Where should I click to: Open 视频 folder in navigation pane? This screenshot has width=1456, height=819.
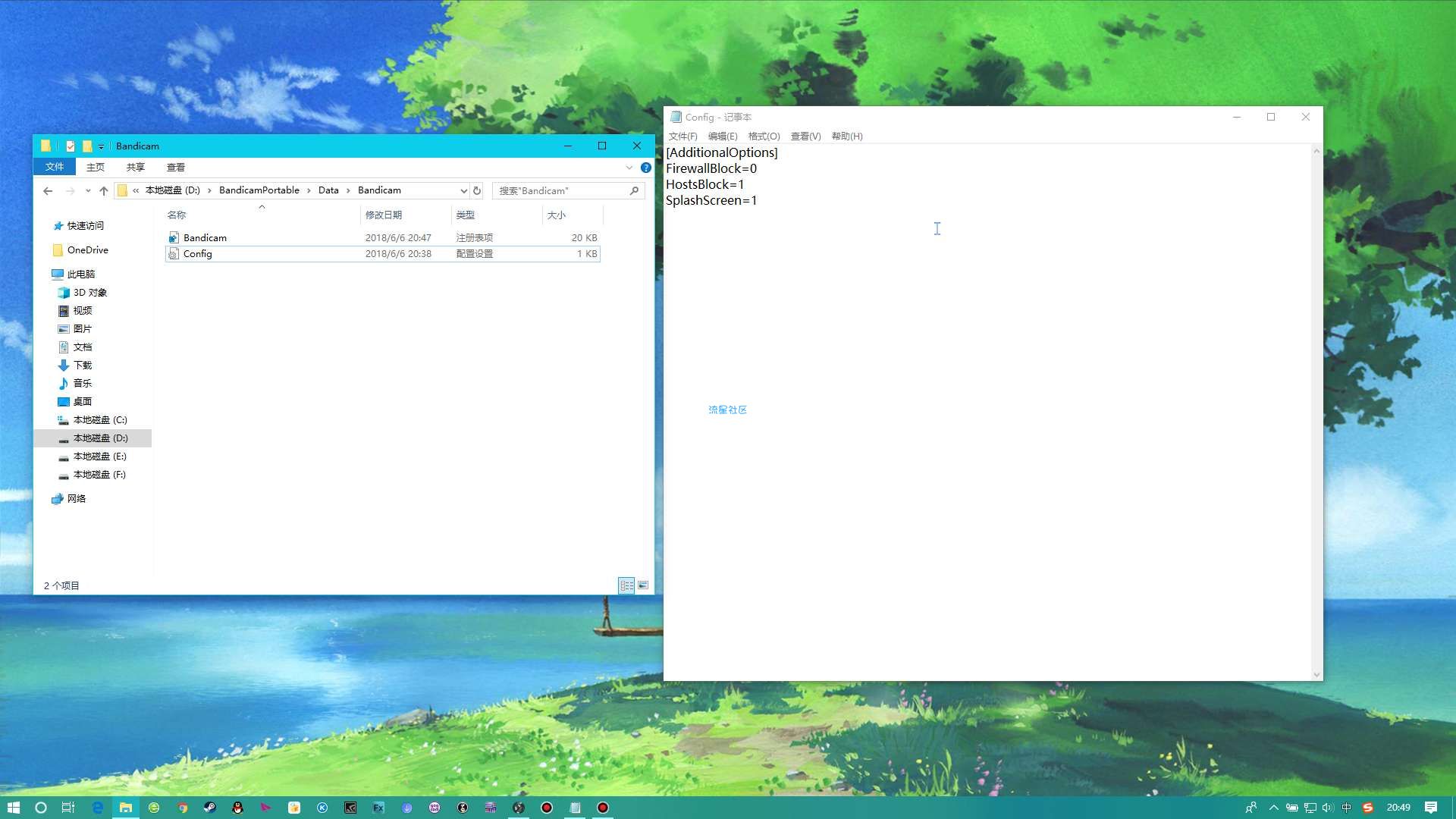click(x=75, y=311)
